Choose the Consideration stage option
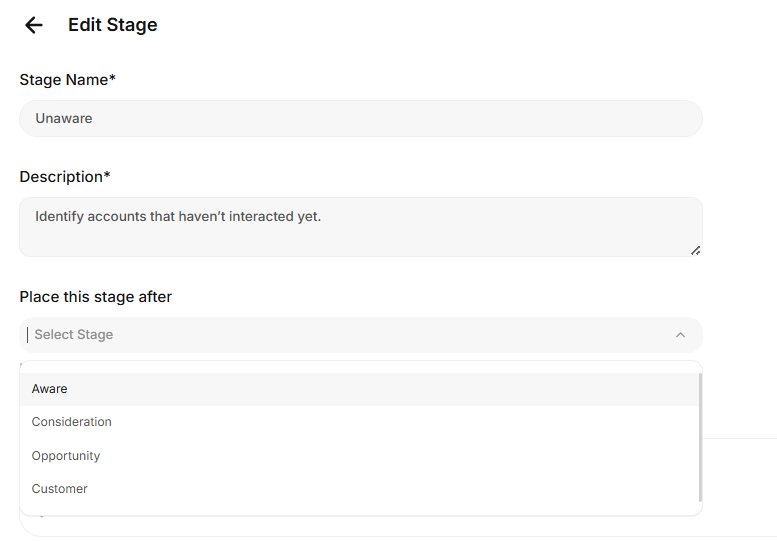 [72, 422]
